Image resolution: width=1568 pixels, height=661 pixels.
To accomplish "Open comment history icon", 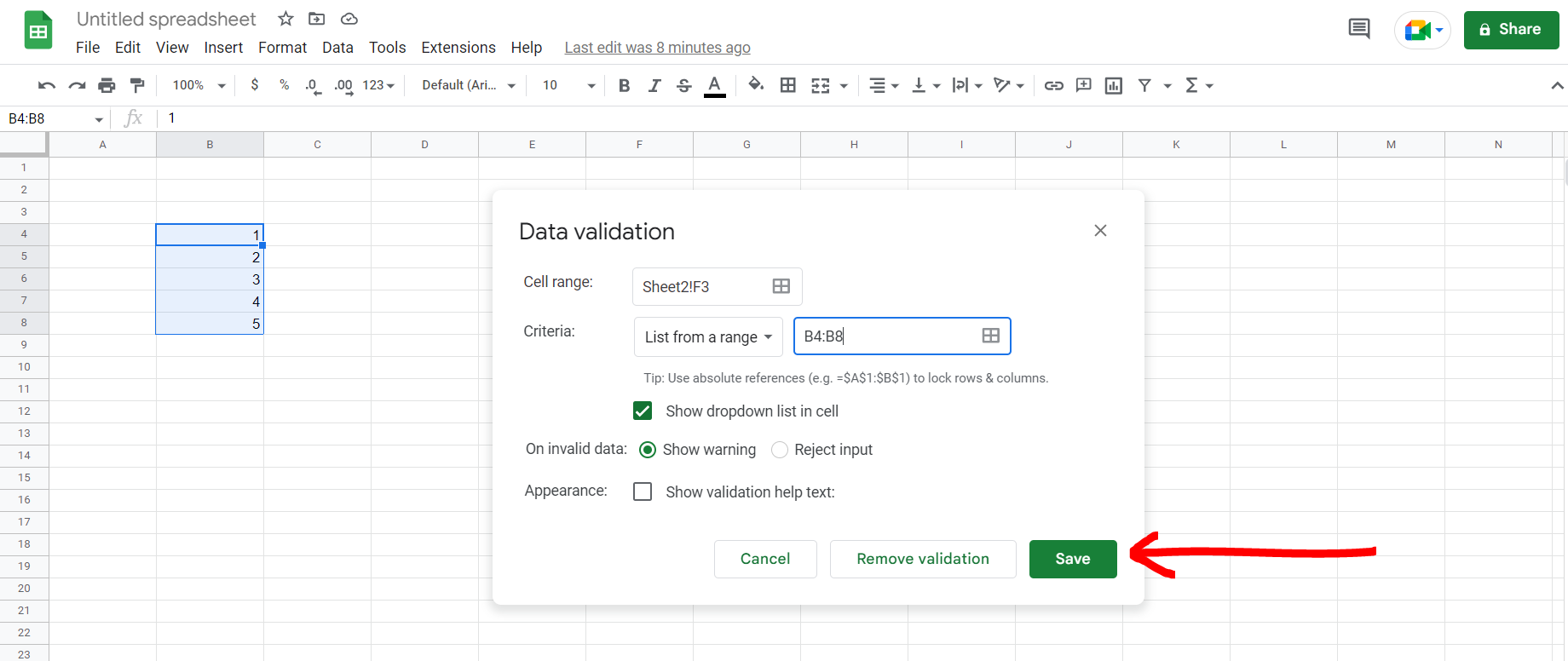I will point(1358,29).
